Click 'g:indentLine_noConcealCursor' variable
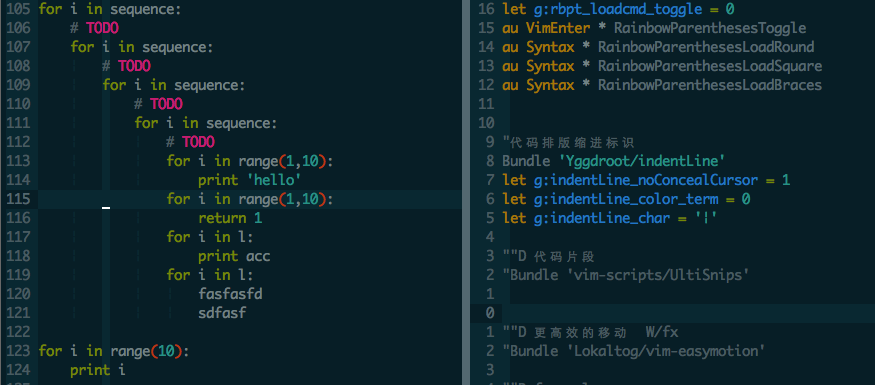Screen dimensions: 875x385 point(646,180)
